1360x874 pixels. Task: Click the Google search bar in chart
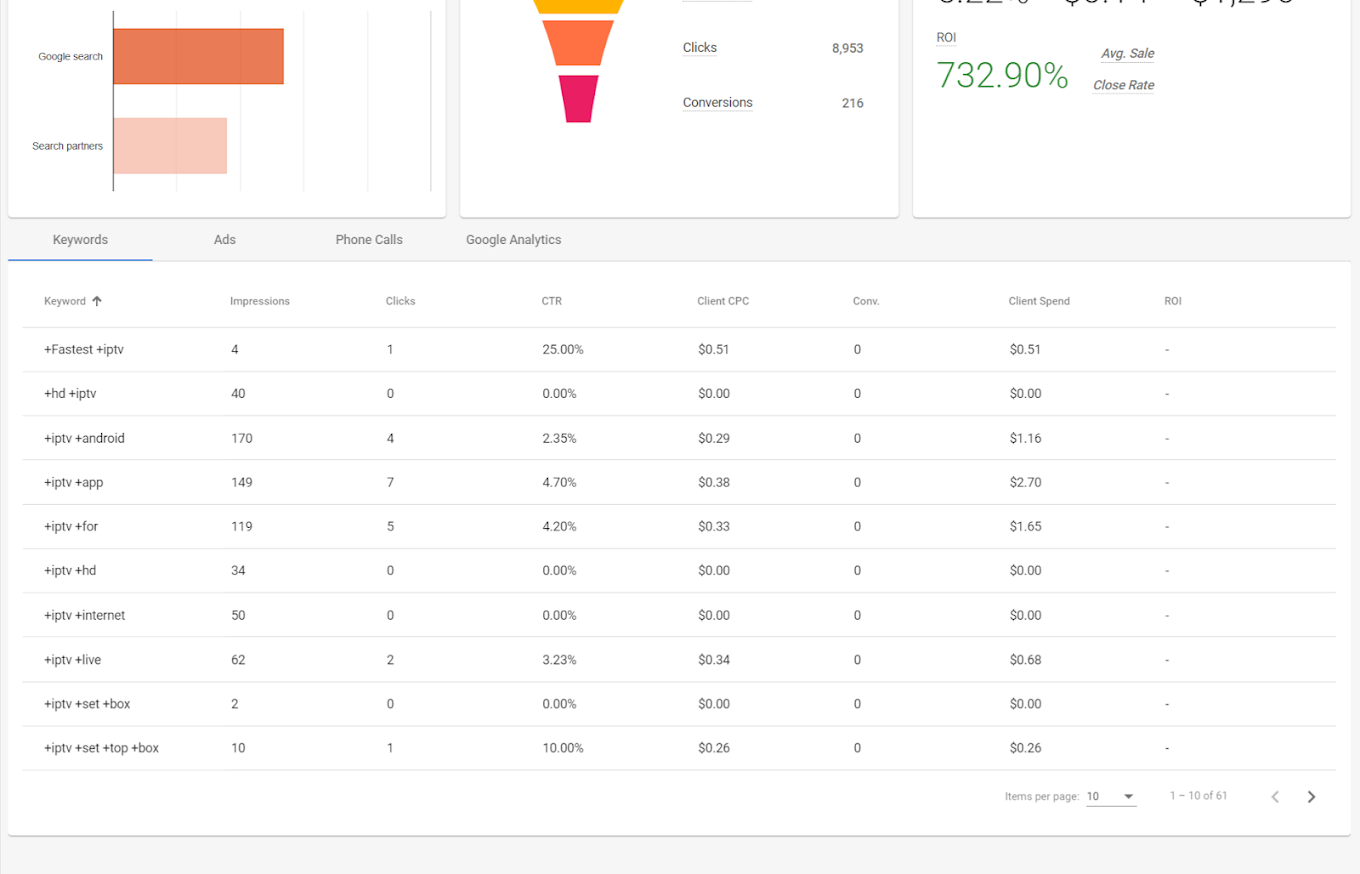click(198, 56)
